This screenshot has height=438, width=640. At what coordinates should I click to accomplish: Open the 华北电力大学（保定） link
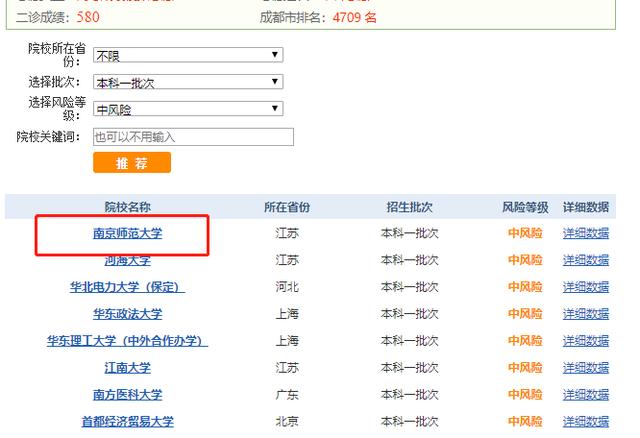coord(127,287)
